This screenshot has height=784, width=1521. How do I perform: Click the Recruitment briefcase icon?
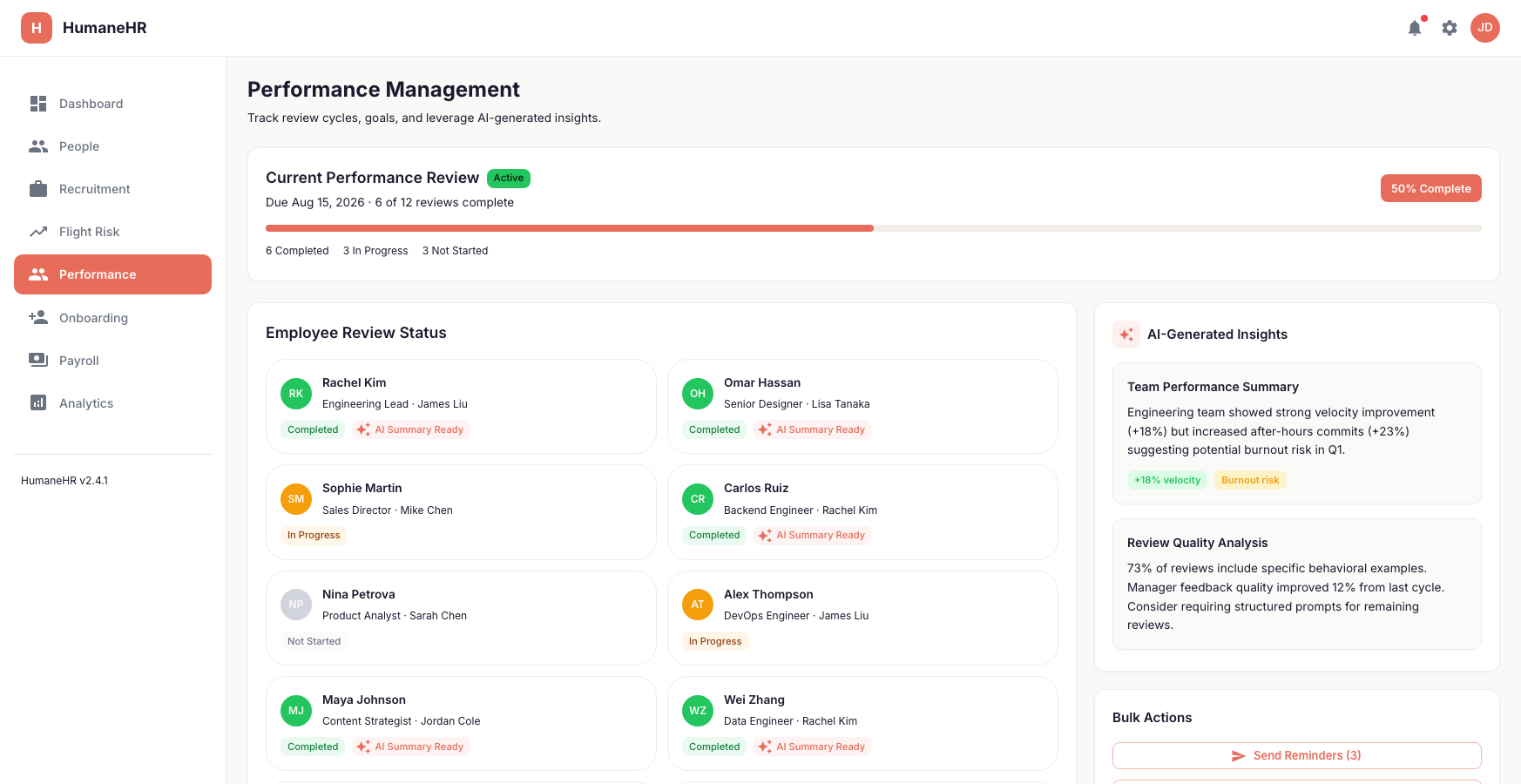tap(38, 189)
